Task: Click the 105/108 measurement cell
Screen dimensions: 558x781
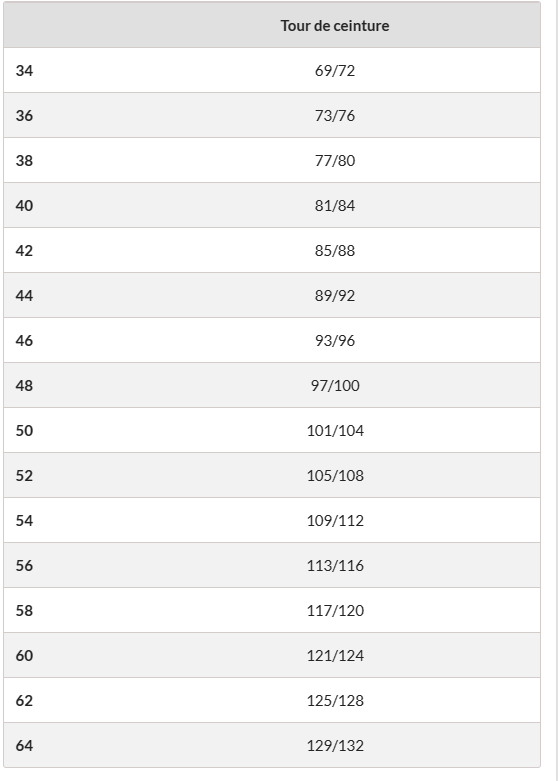Action: tap(335, 476)
